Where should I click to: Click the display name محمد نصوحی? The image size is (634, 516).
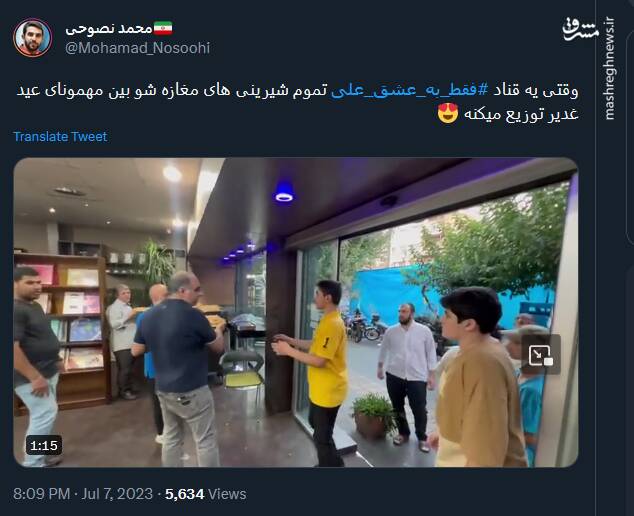pos(109,29)
